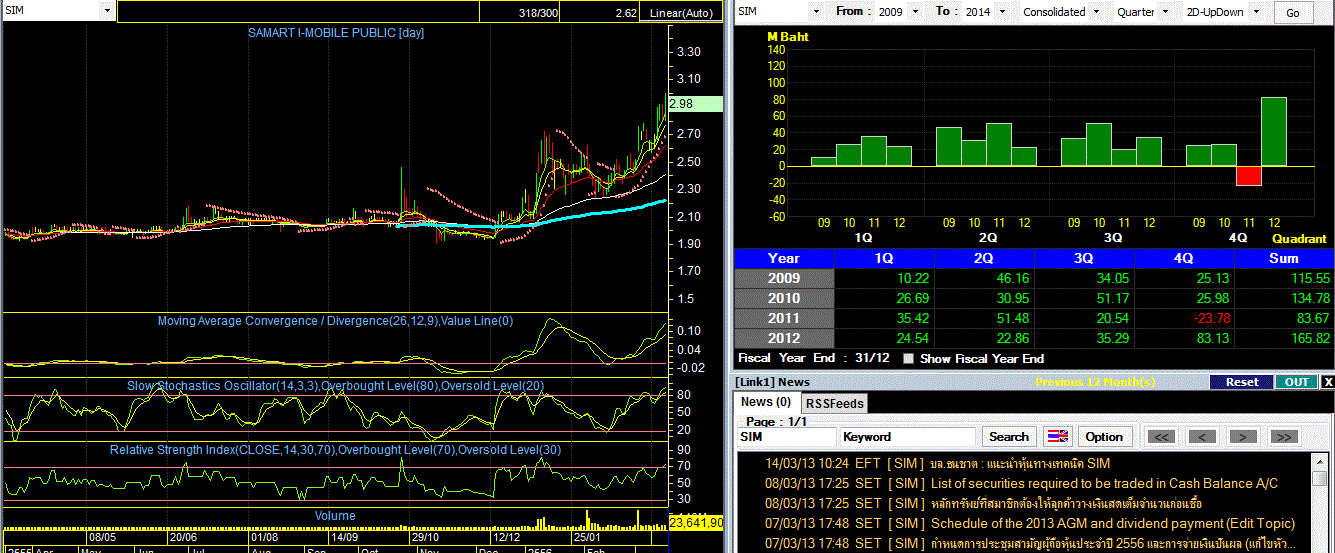Click the Relative Strength Index indicator title

pos(335,450)
